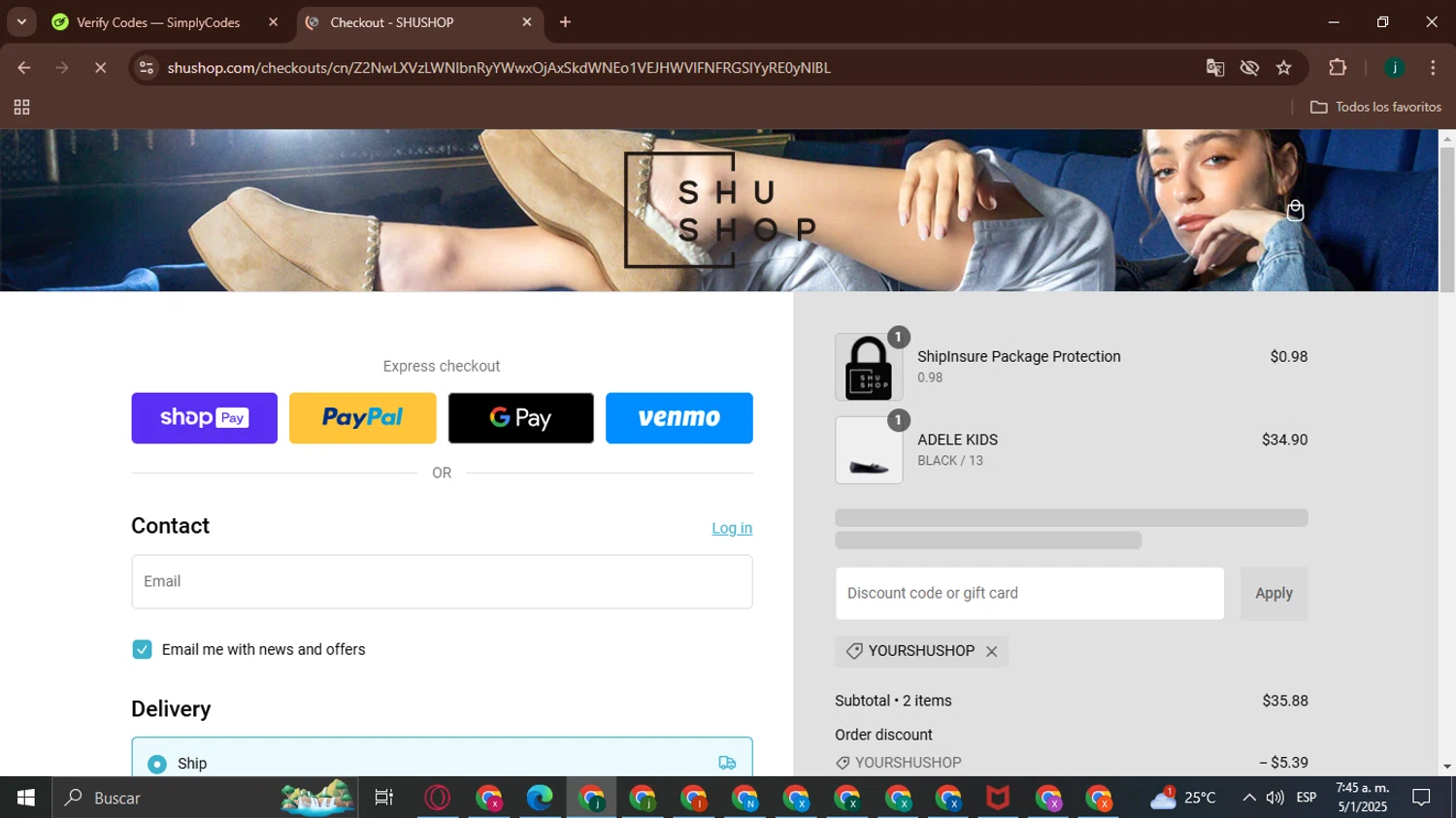Viewport: 1456px width, 818px height.
Task: Open a new browser tab
Action: [565, 22]
